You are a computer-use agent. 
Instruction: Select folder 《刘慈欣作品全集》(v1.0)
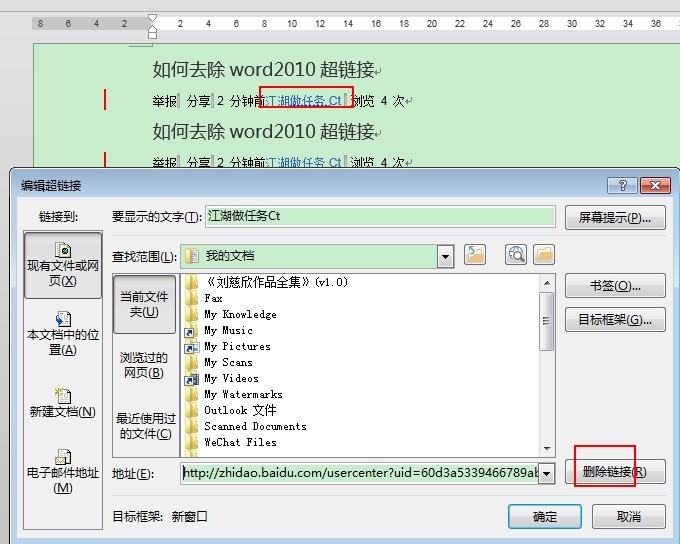pyautogui.click(x=267, y=282)
